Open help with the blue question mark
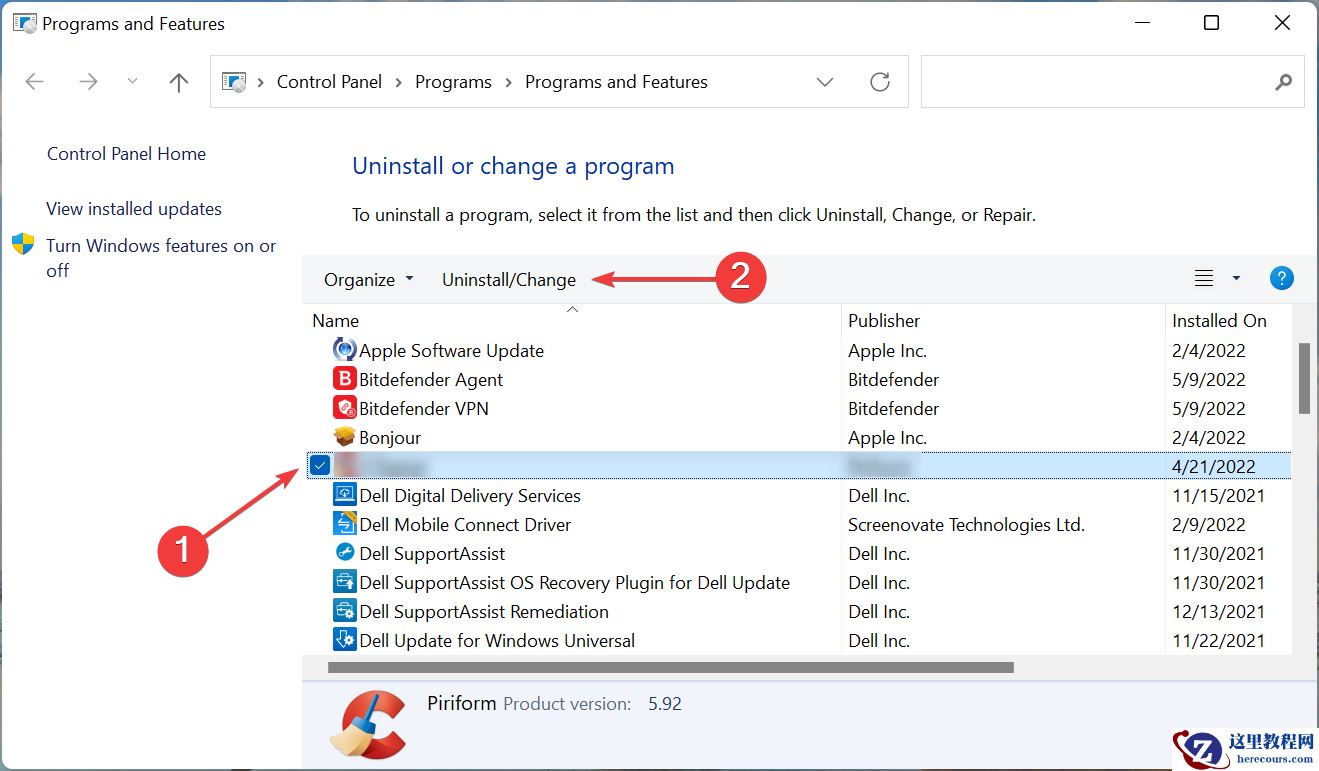The image size is (1319, 771). click(1281, 279)
